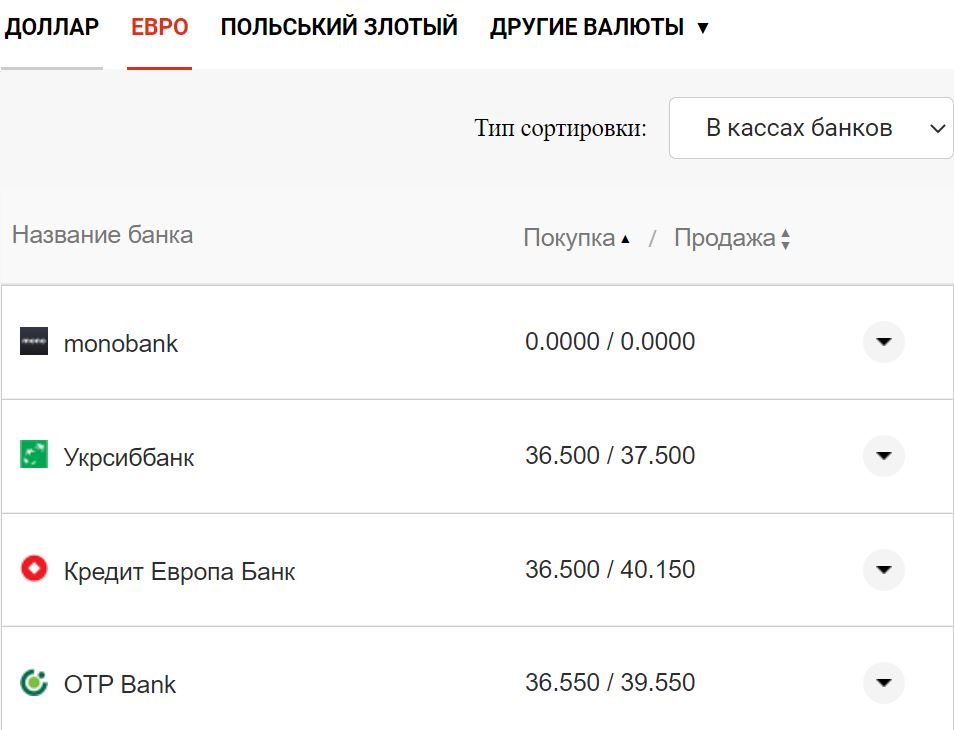Expand the OTP Bank row details

(x=884, y=684)
